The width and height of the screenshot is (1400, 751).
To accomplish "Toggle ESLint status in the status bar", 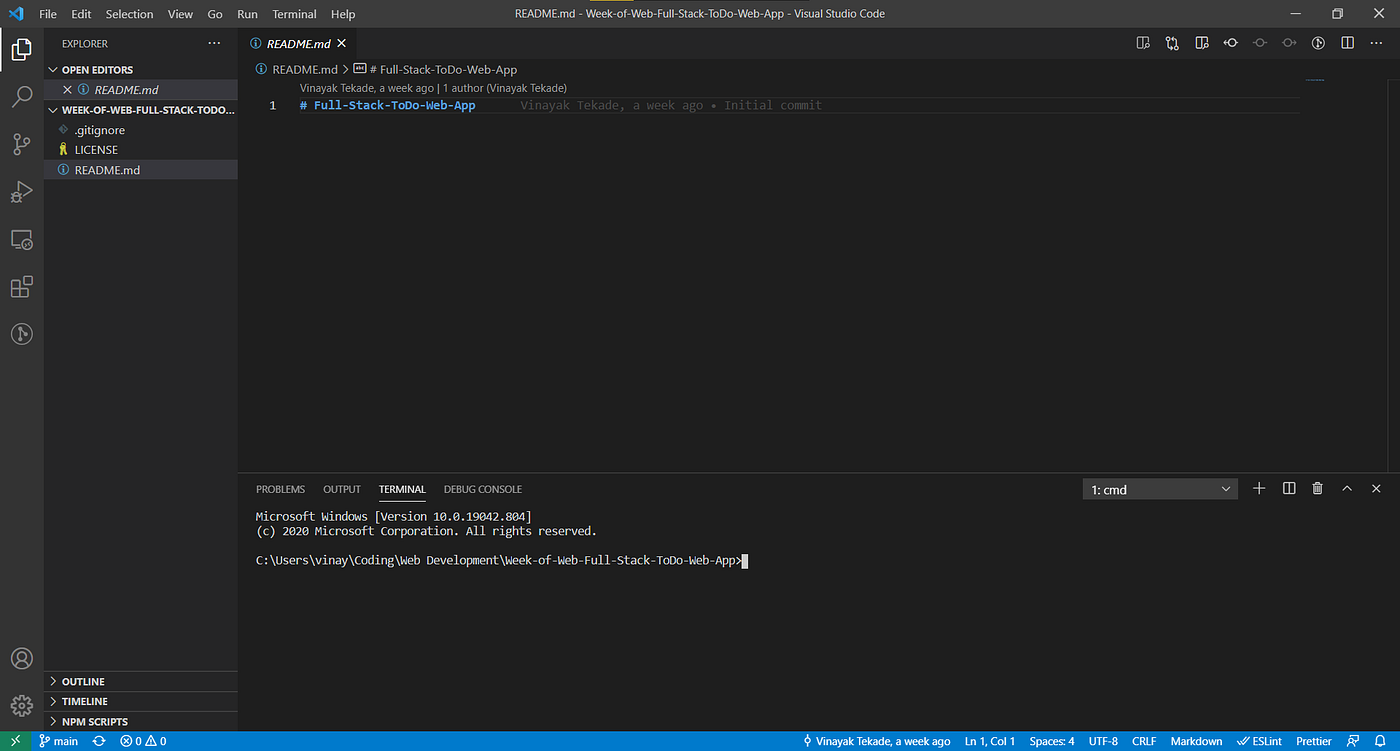I will 1259,741.
